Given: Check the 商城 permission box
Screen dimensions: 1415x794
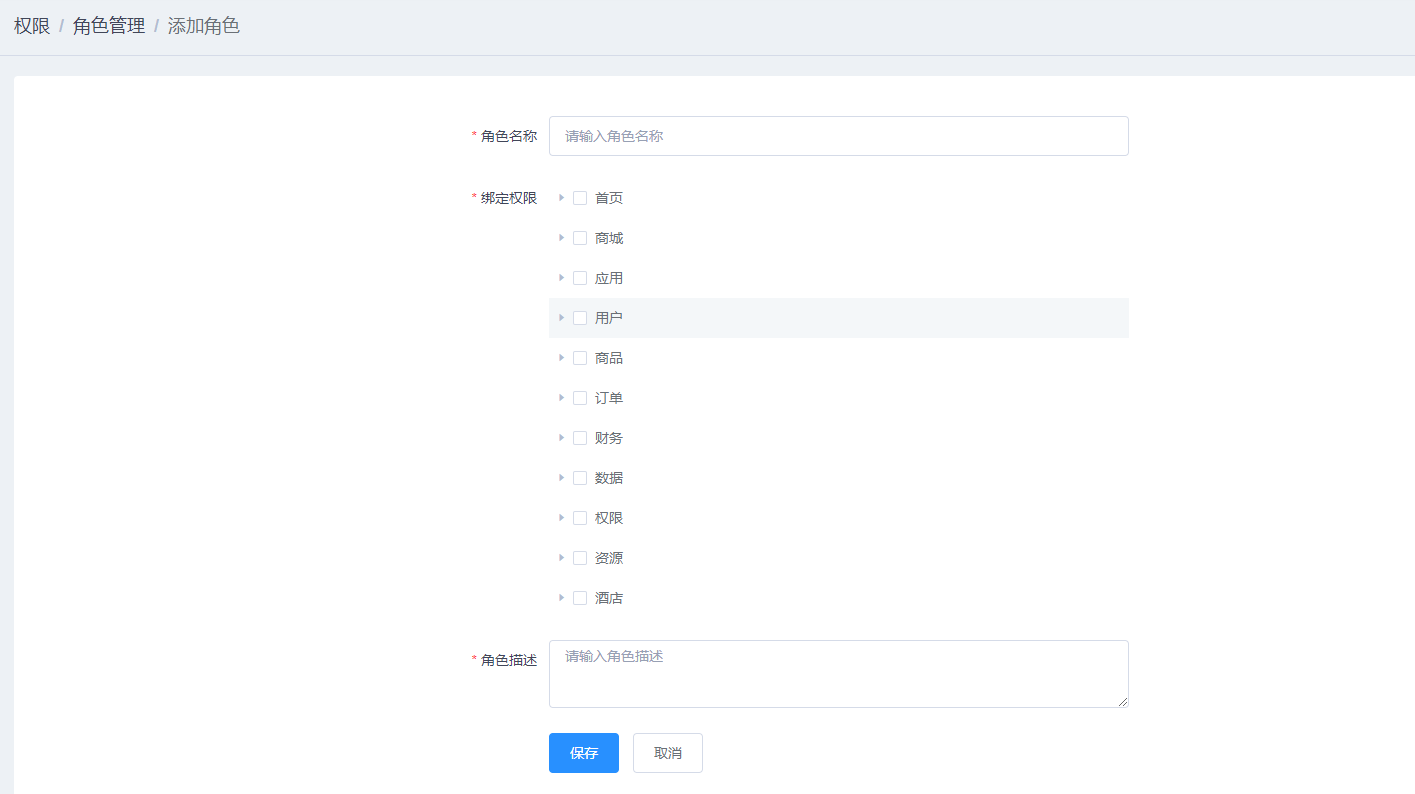Looking at the screenshot, I should (x=580, y=238).
